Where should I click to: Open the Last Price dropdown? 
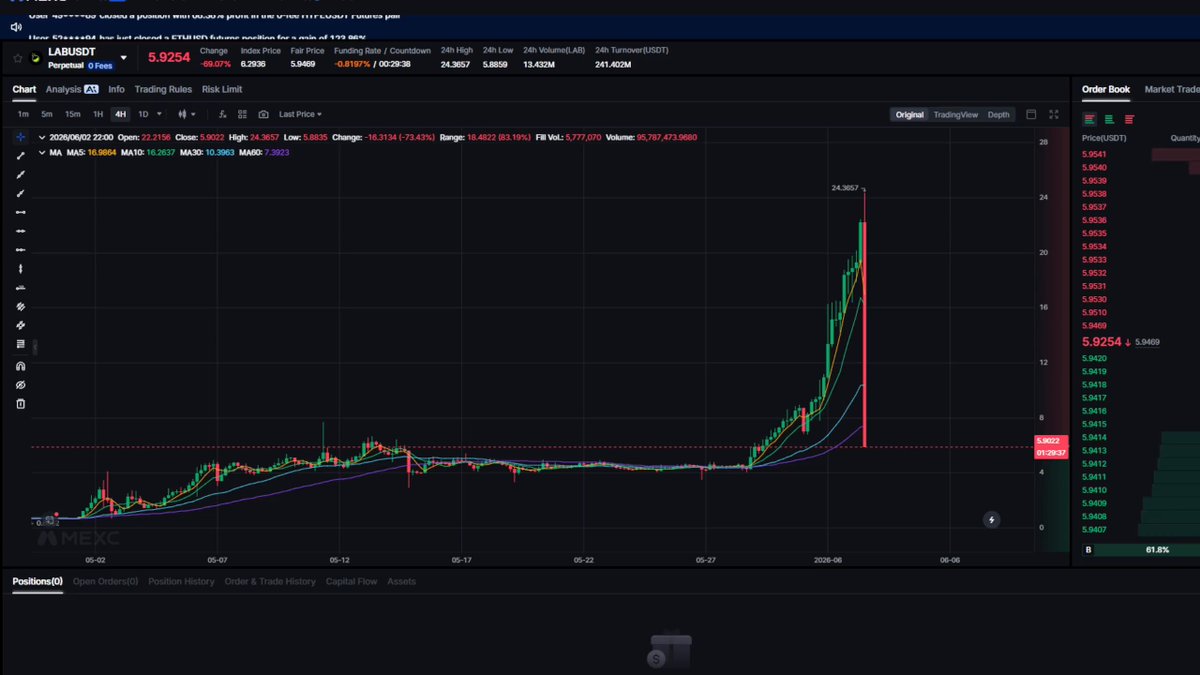pos(300,114)
